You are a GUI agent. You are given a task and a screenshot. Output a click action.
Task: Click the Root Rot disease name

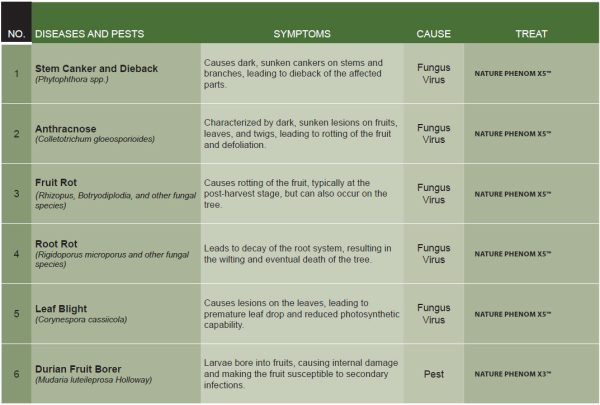coord(59,242)
